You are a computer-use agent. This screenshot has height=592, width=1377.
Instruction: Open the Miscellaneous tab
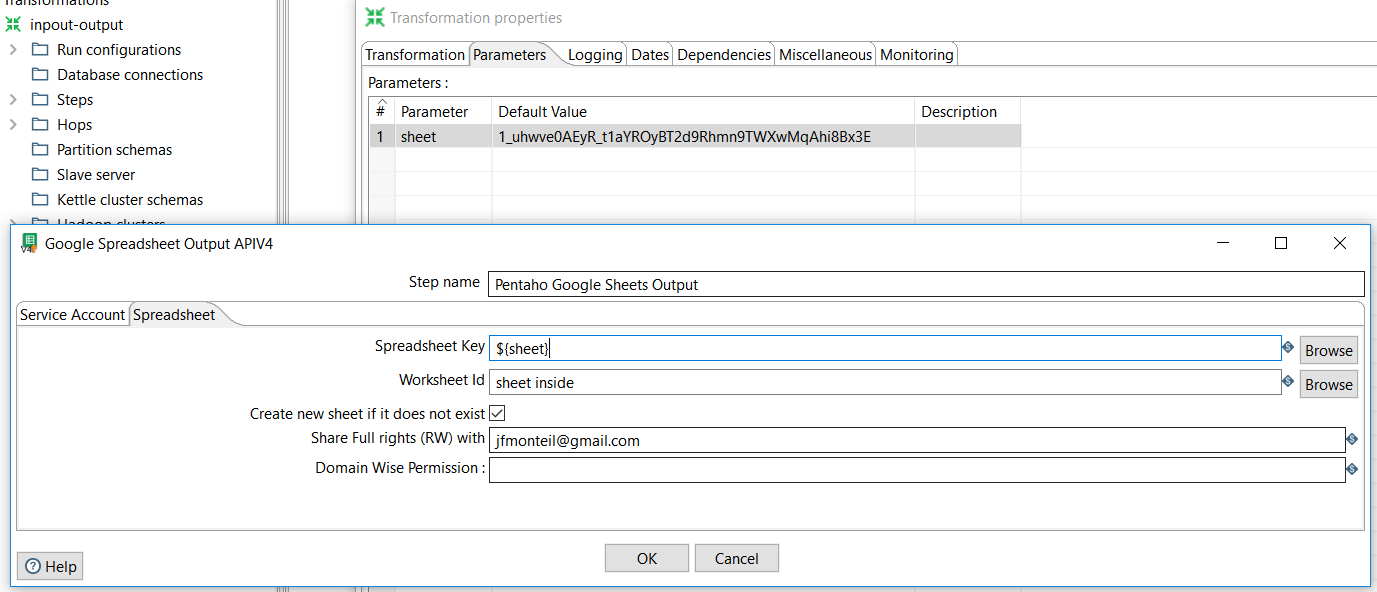[826, 55]
